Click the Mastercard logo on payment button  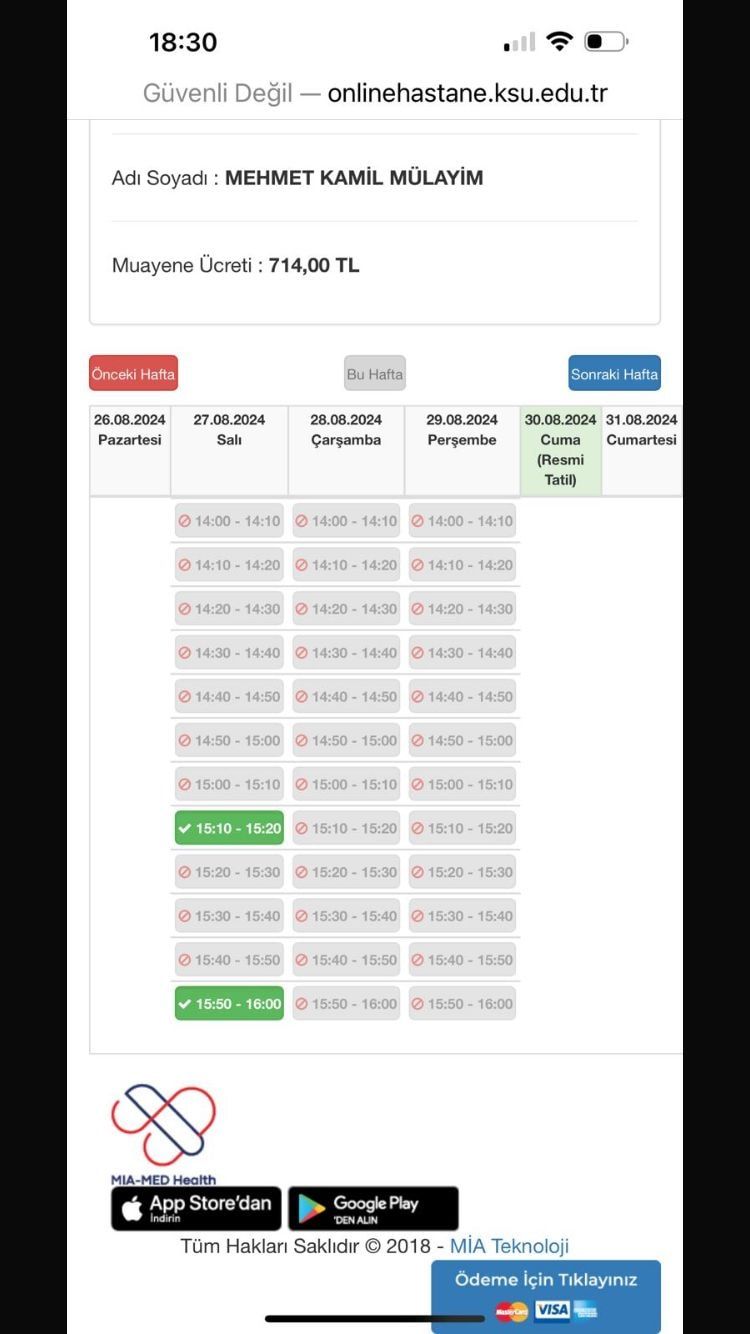(511, 1311)
